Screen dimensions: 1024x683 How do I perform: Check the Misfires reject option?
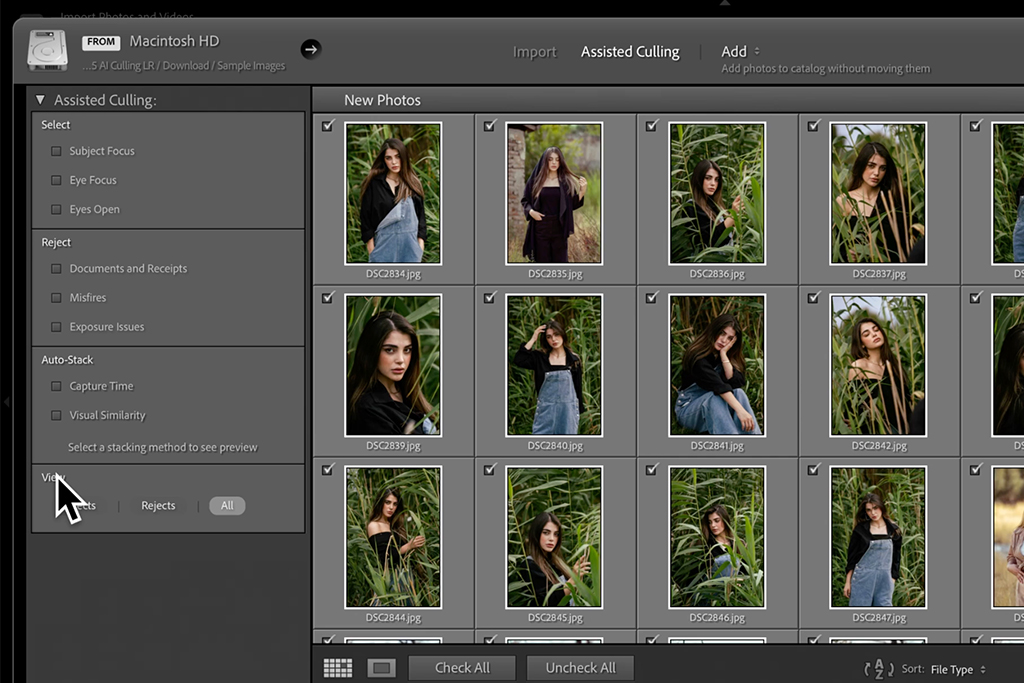pos(56,298)
